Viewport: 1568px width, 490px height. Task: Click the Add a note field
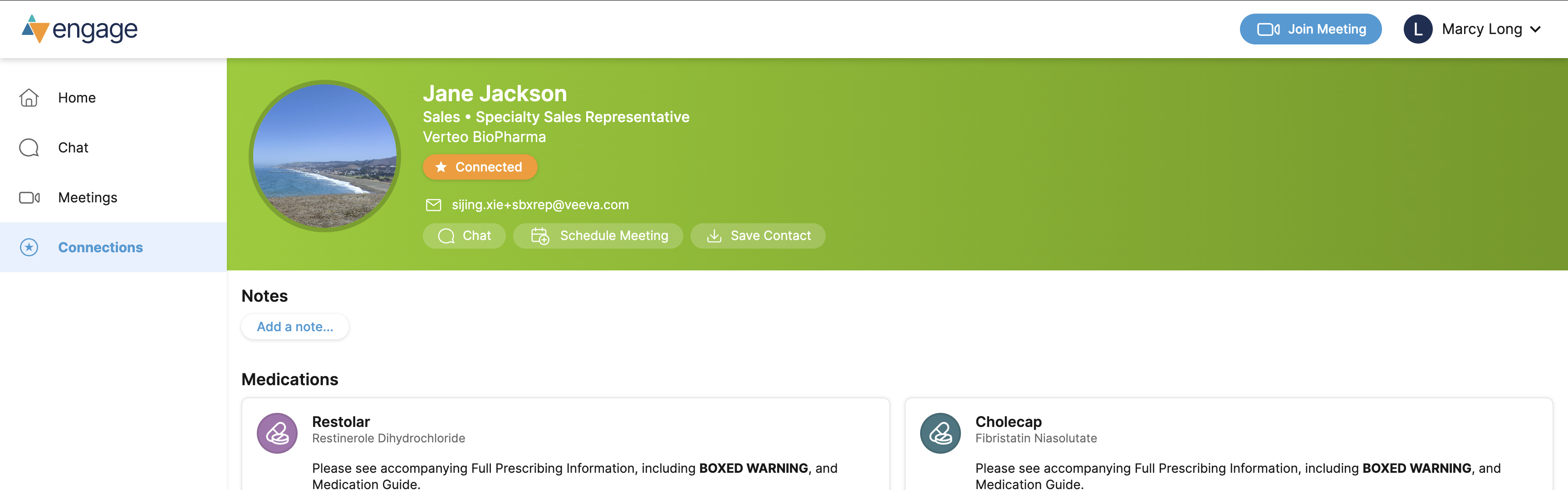(294, 327)
